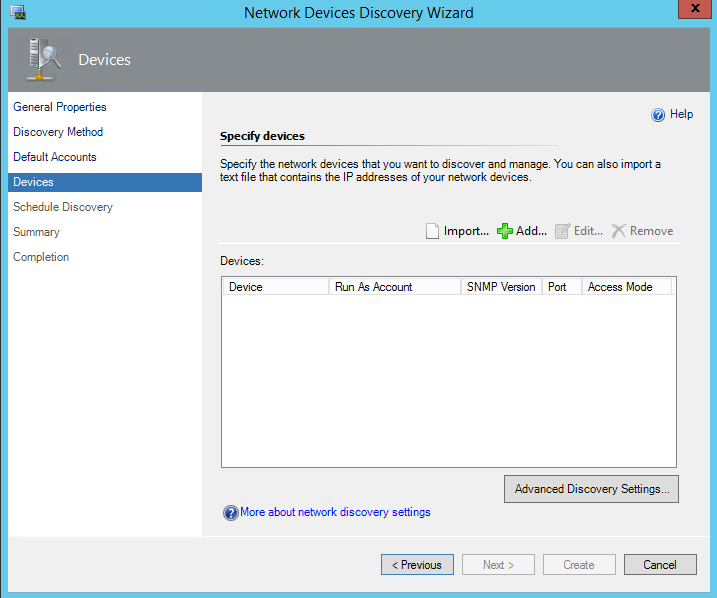This screenshot has height=598, width=717.
Task: Open More about network discovery settings link
Action: pos(335,512)
